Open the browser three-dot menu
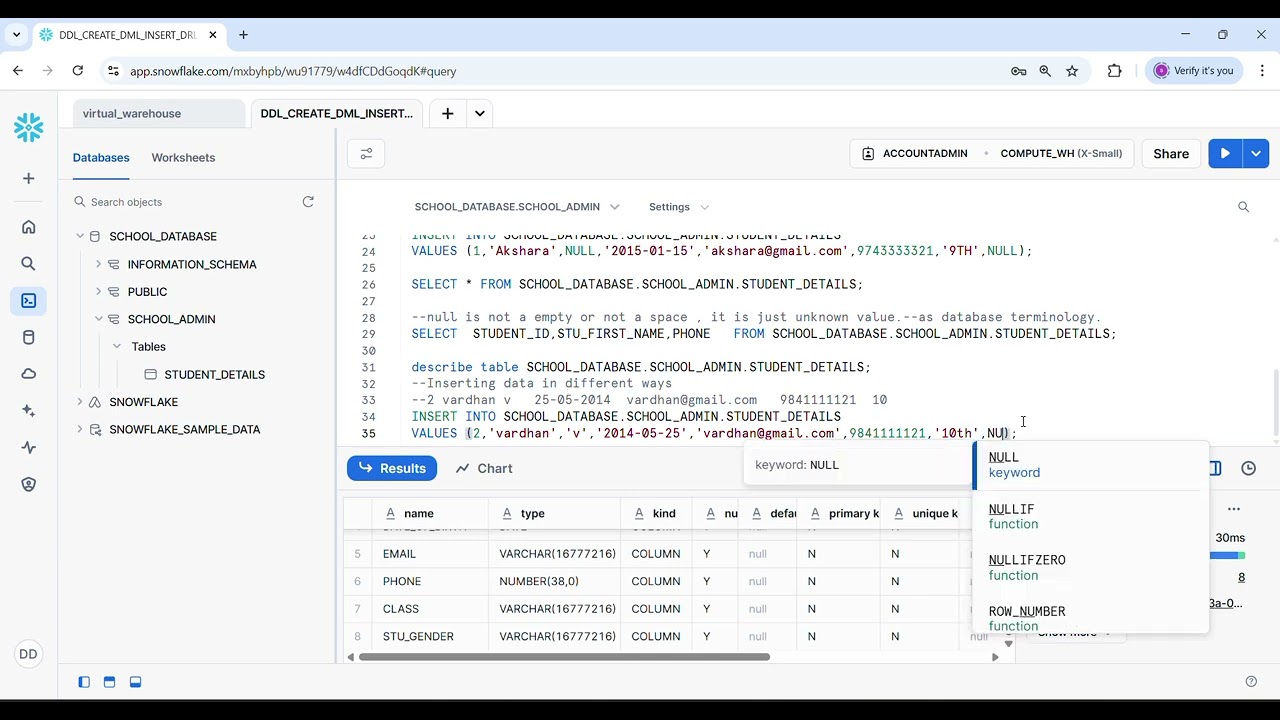Screen dimensions: 1280x720 pyautogui.click(x=1261, y=71)
